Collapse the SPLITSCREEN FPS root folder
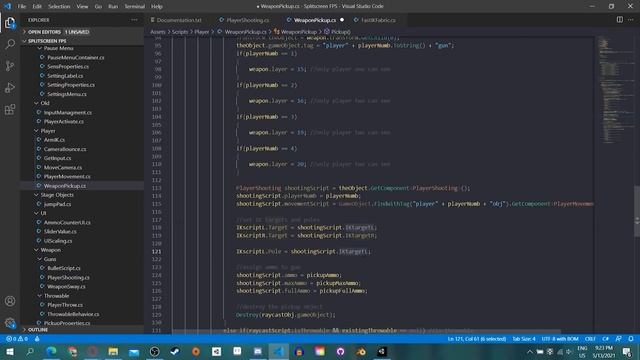This screenshot has height=360, width=640. [x=47, y=41]
